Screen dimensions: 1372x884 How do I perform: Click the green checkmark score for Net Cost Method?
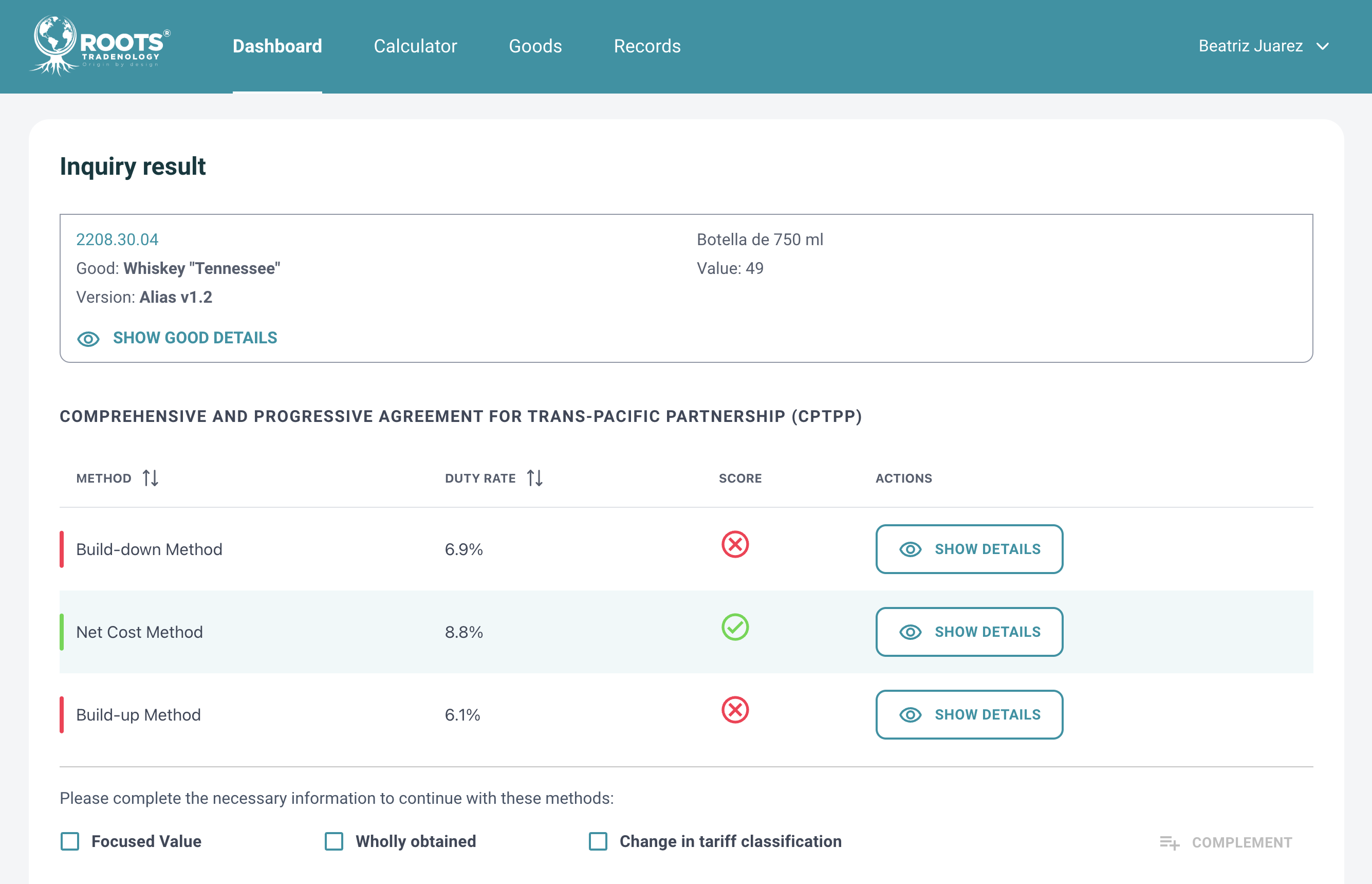tap(734, 627)
